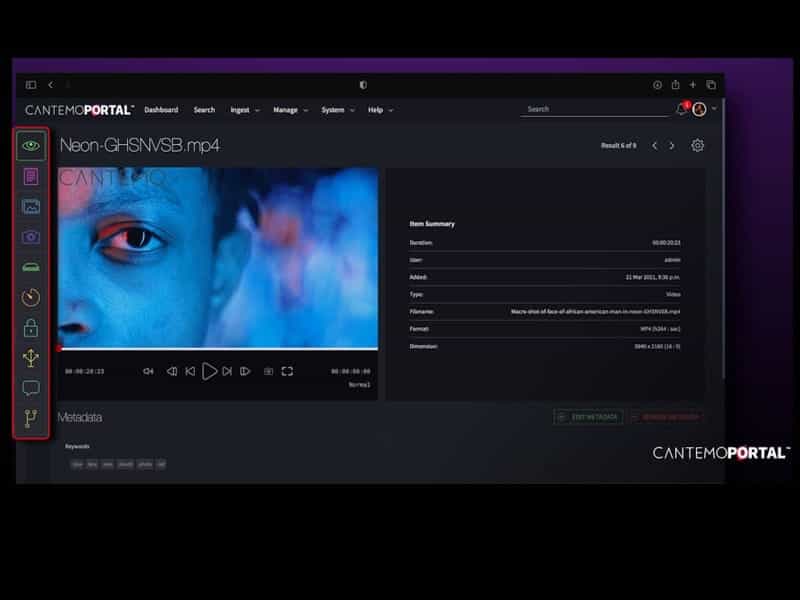Click the Search input field
Image resolution: width=800 pixels, height=600 pixels.
[594, 109]
